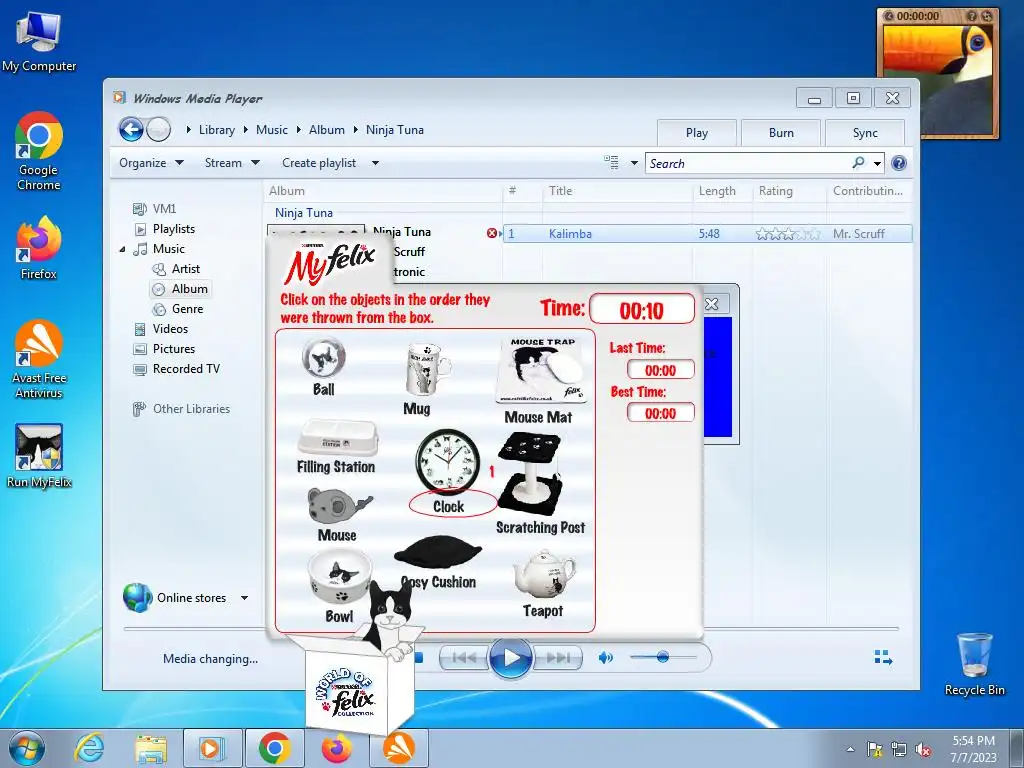Open view options dropdown arrow
This screenshot has height=768, width=1024.
(x=633, y=163)
